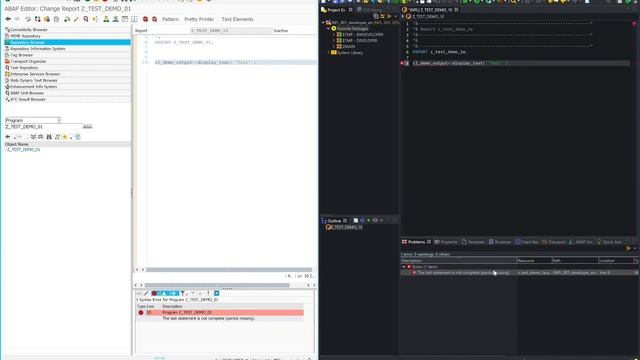Click the Find binoculars icon in object list toolbar
640x360 pixels.
tap(49, 137)
